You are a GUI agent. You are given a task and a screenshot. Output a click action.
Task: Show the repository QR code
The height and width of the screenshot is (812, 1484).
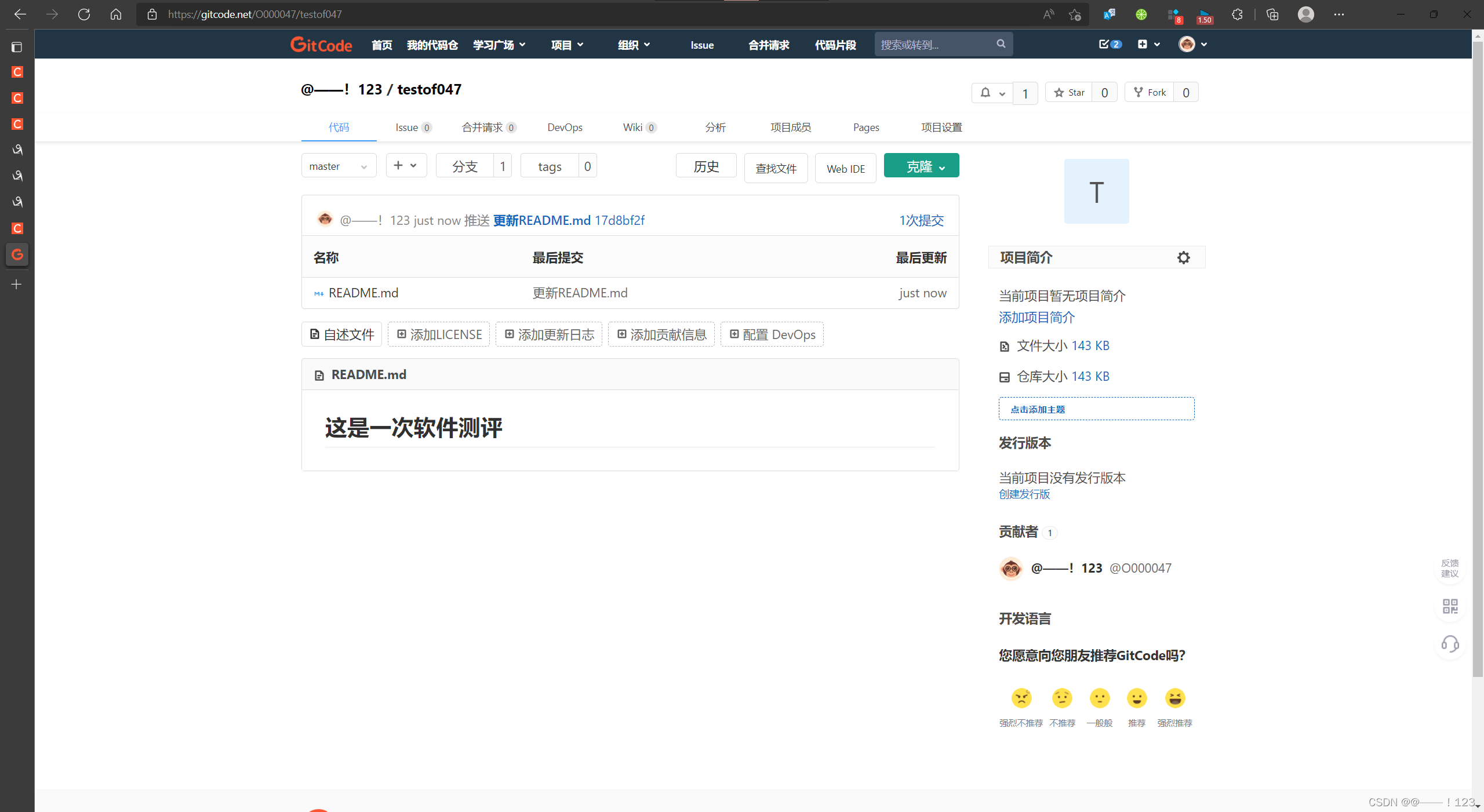(x=1450, y=606)
